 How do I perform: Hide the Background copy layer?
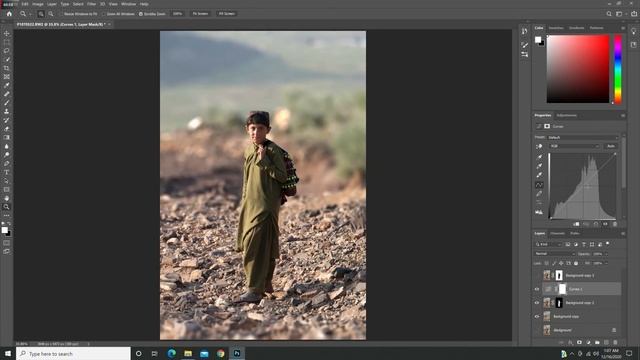coord(537,316)
